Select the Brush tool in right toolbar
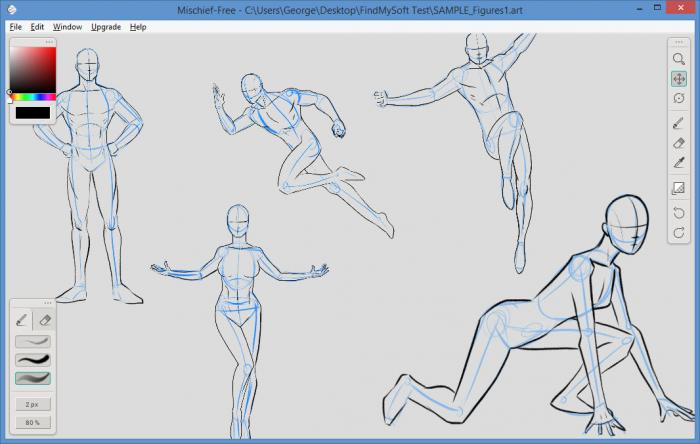The height and width of the screenshot is (444, 700). click(x=679, y=123)
